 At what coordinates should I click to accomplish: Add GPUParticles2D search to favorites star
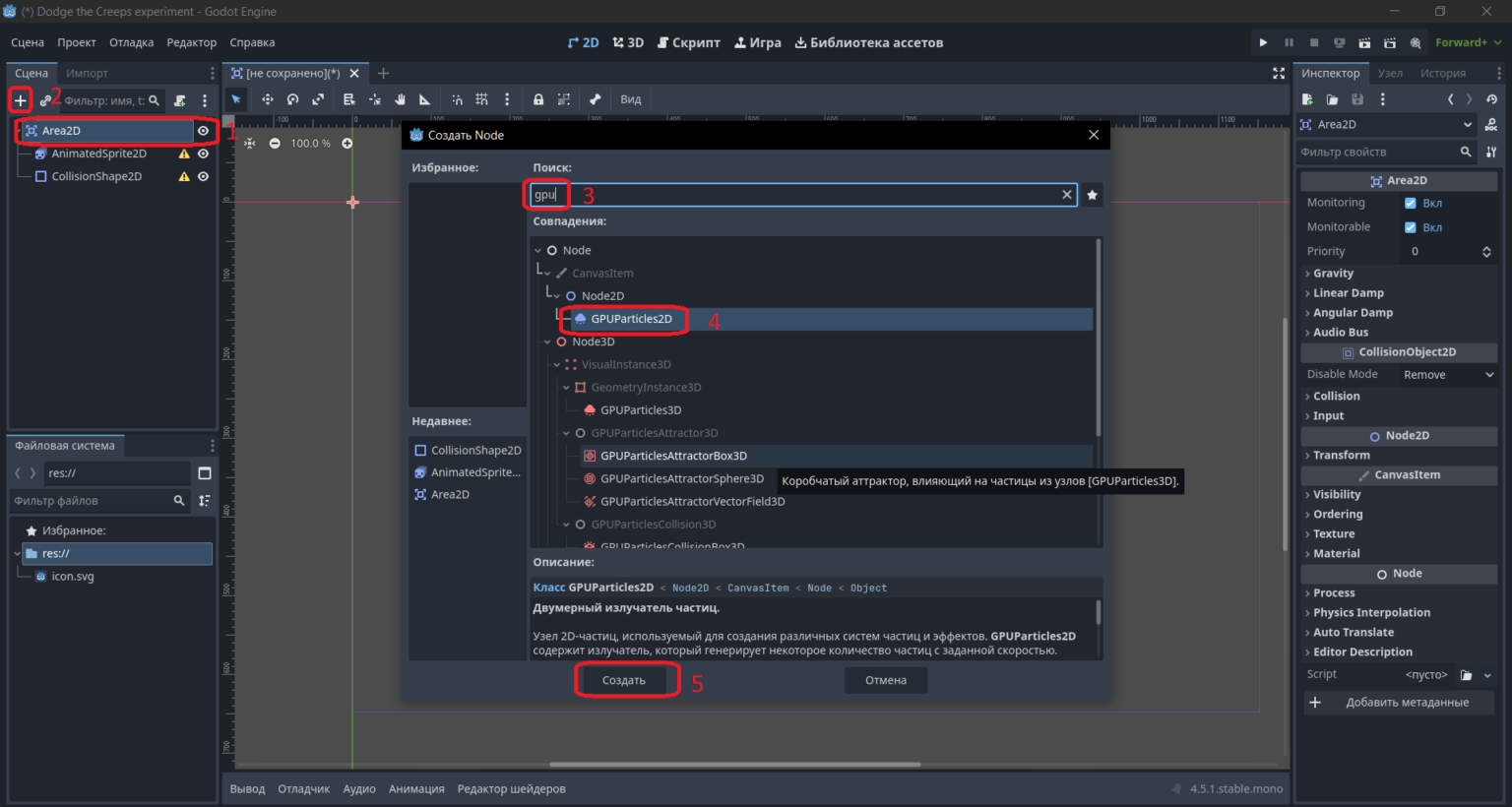click(1092, 195)
